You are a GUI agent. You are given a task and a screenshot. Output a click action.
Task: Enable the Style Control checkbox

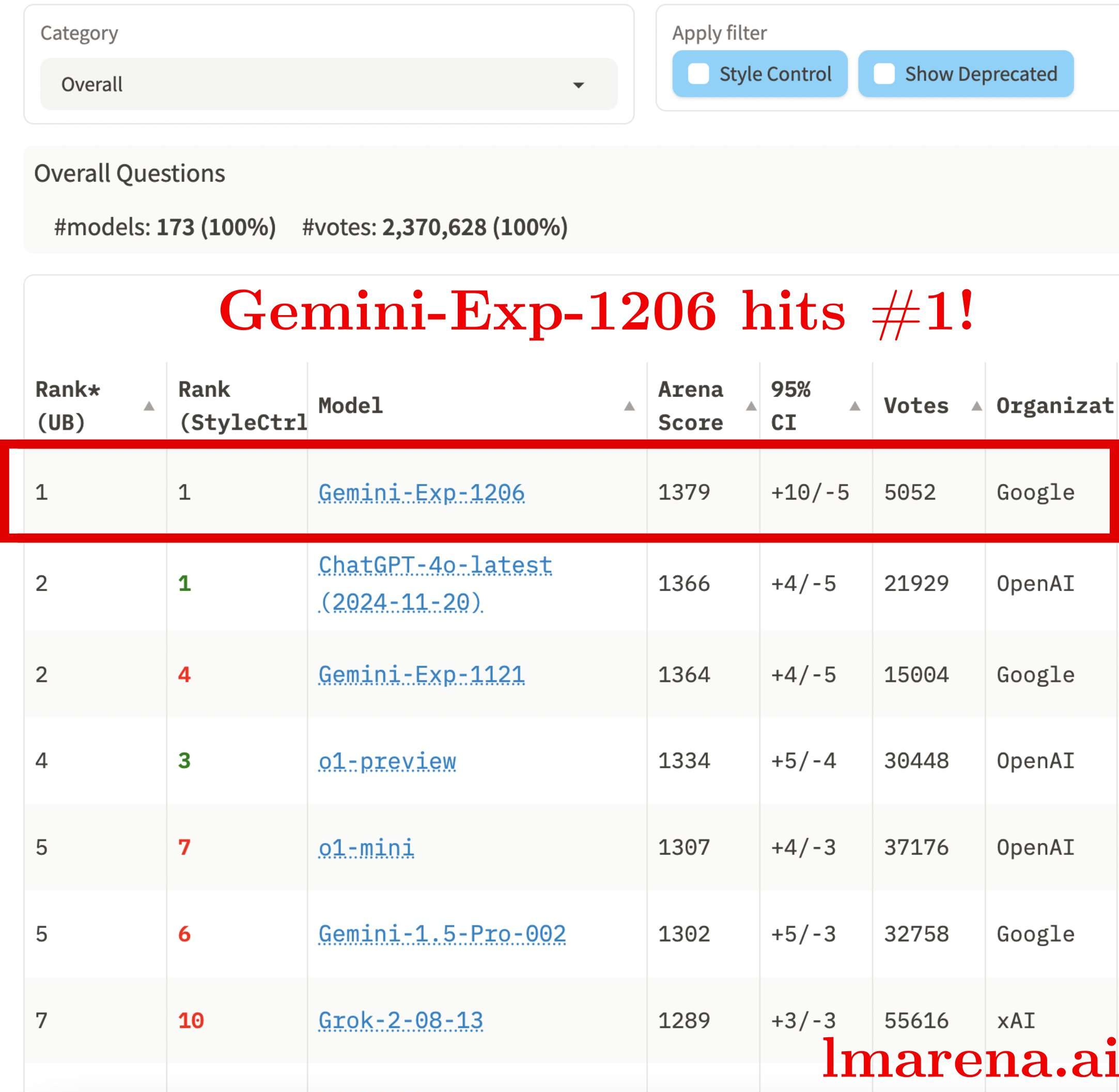coord(698,73)
